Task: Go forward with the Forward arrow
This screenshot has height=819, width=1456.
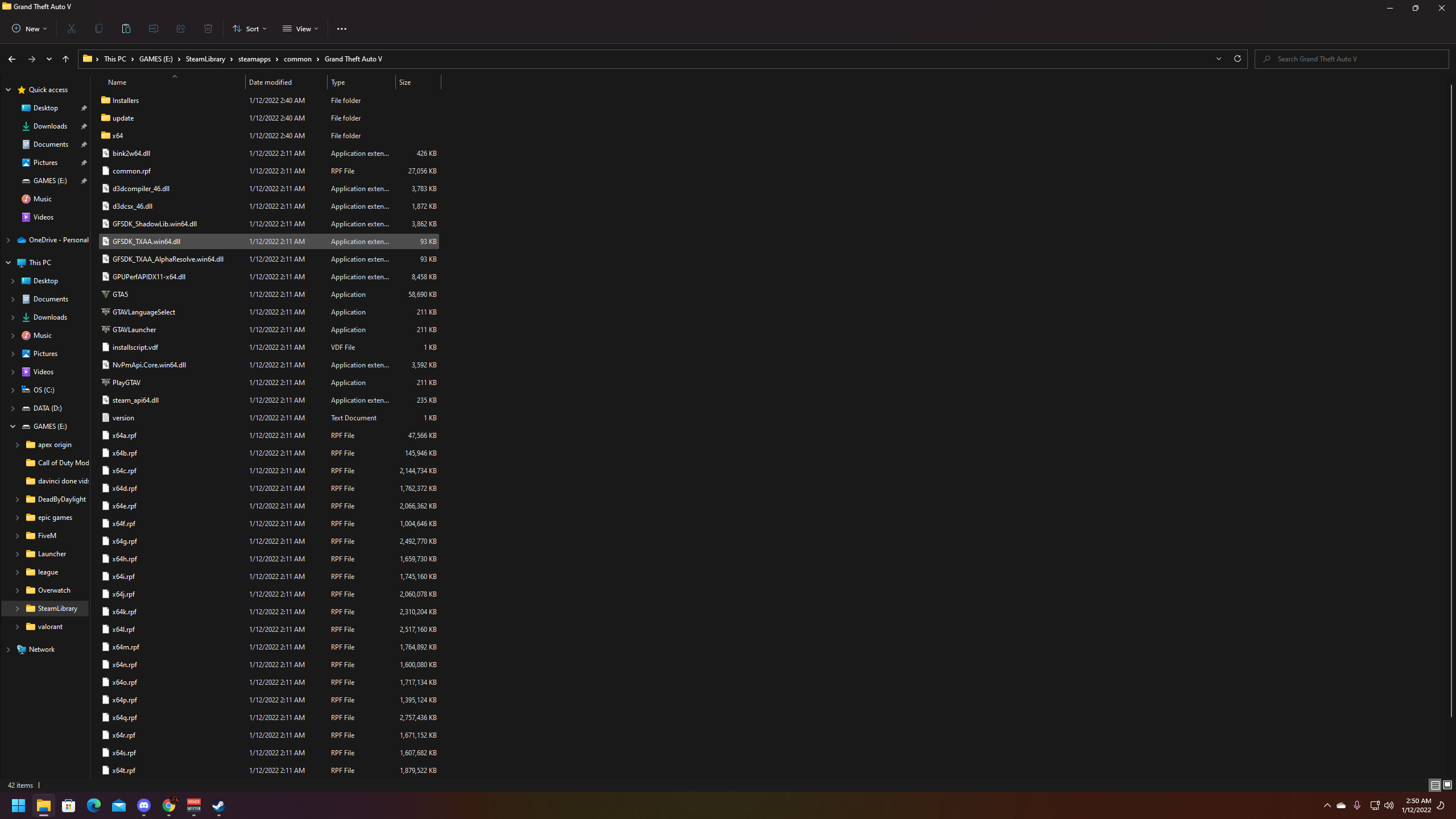Action: point(32,59)
